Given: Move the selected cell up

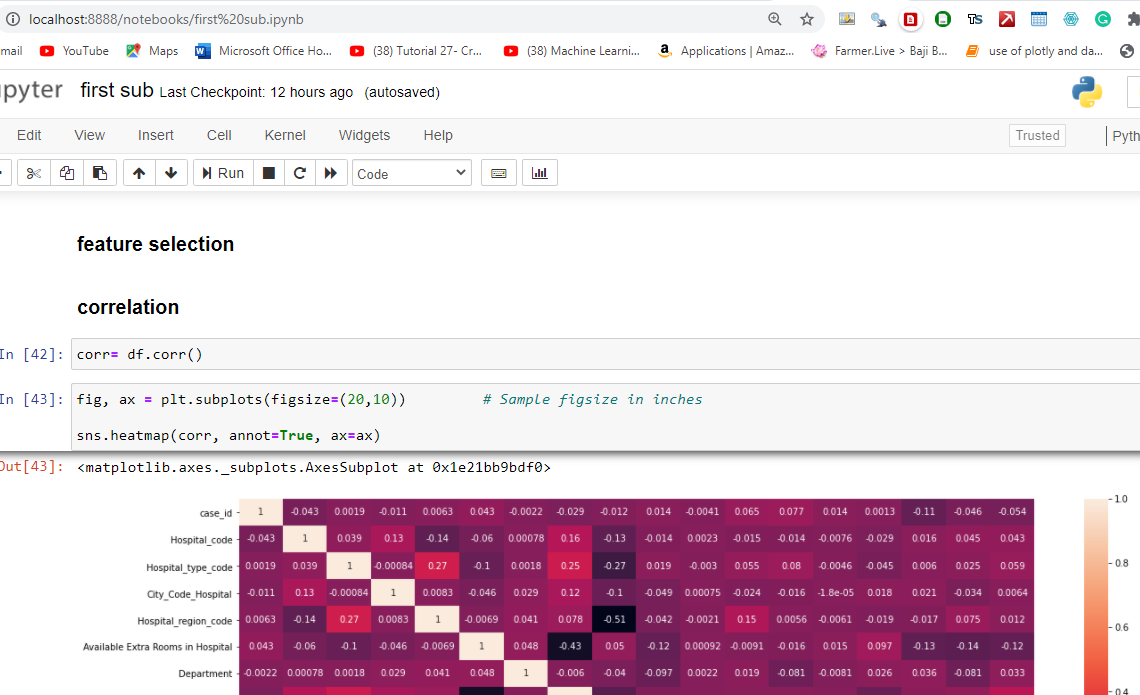Looking at the screenshot, I should 138,173.
